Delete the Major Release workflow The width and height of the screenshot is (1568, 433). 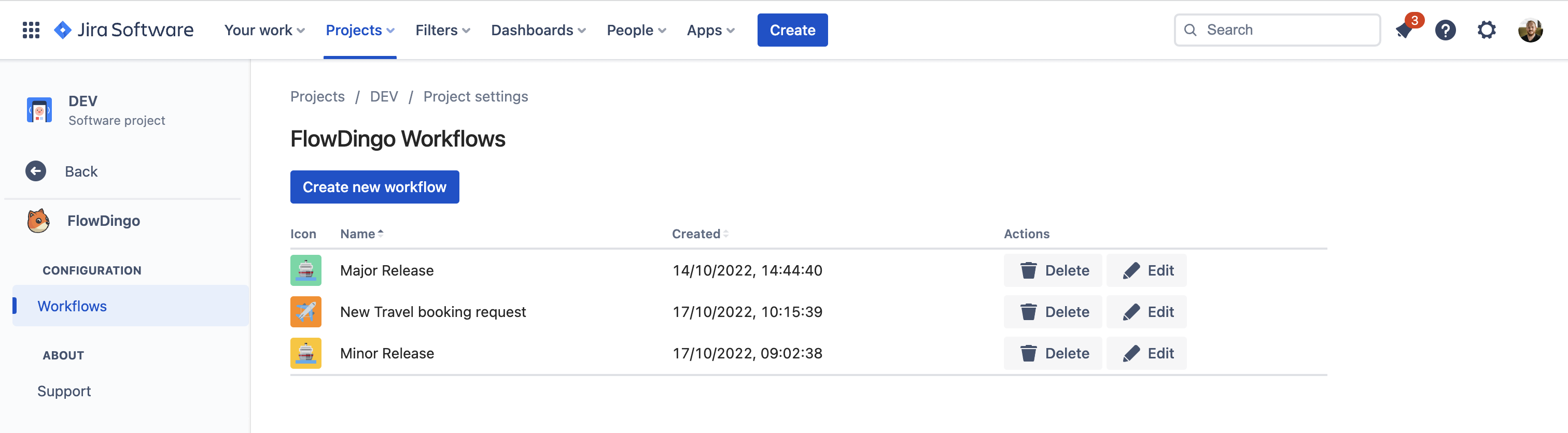click(x=1053, y=270)
